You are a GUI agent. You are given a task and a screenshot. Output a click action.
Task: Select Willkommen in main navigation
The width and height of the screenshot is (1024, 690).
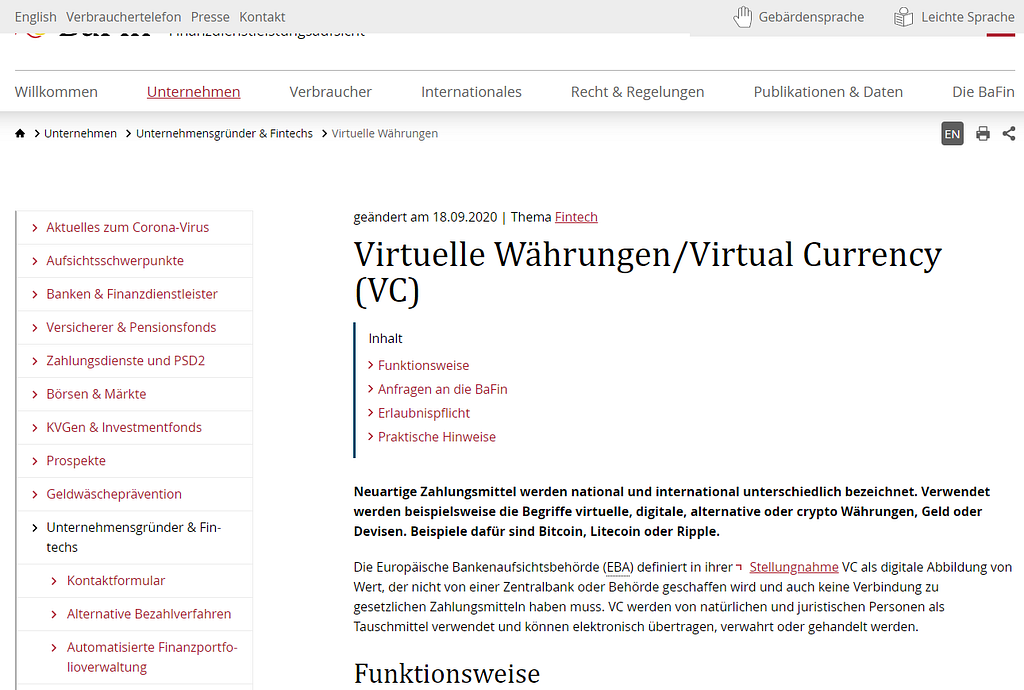point(56,92)
